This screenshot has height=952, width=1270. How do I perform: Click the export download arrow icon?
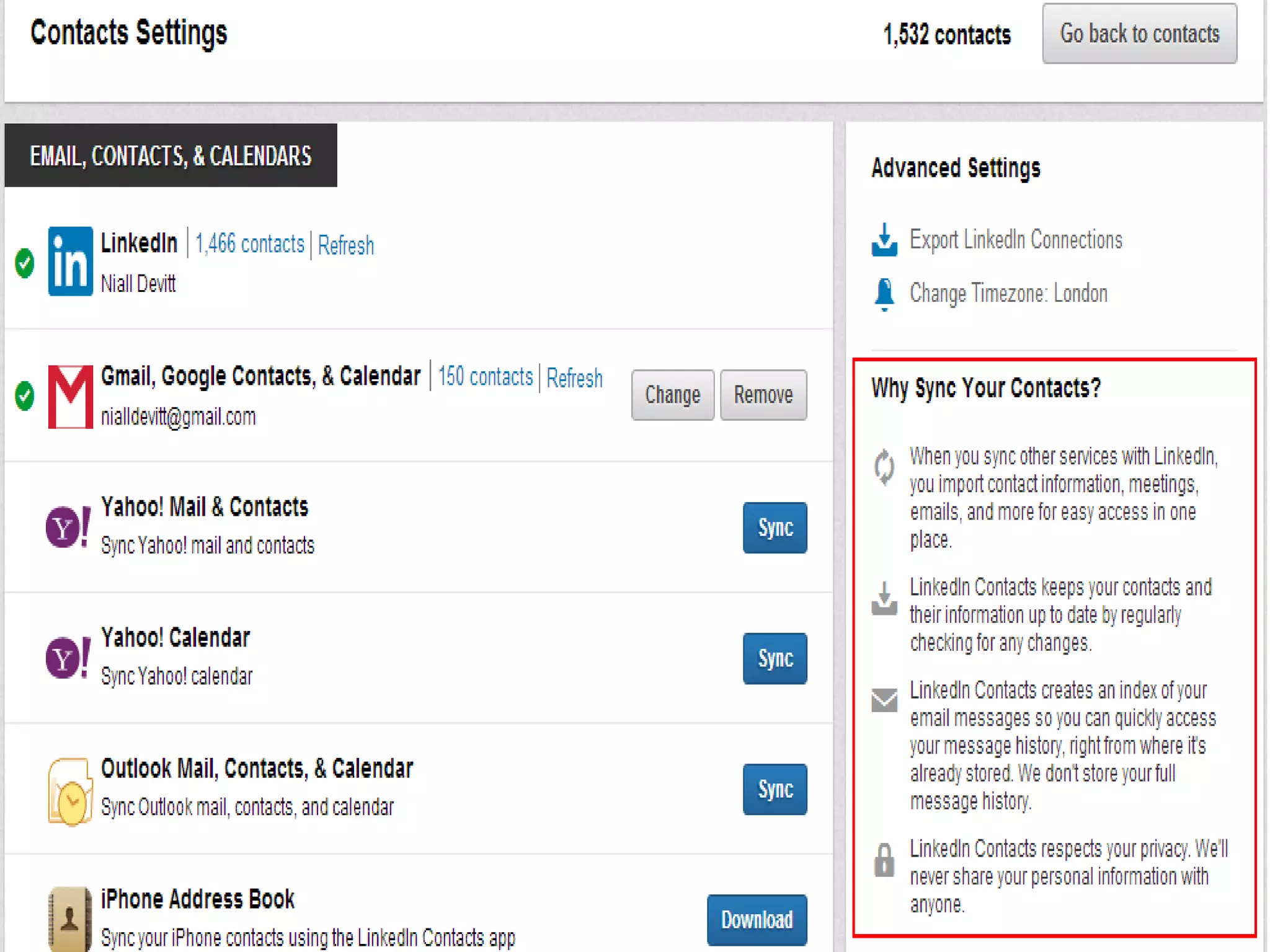coord(884,240)
